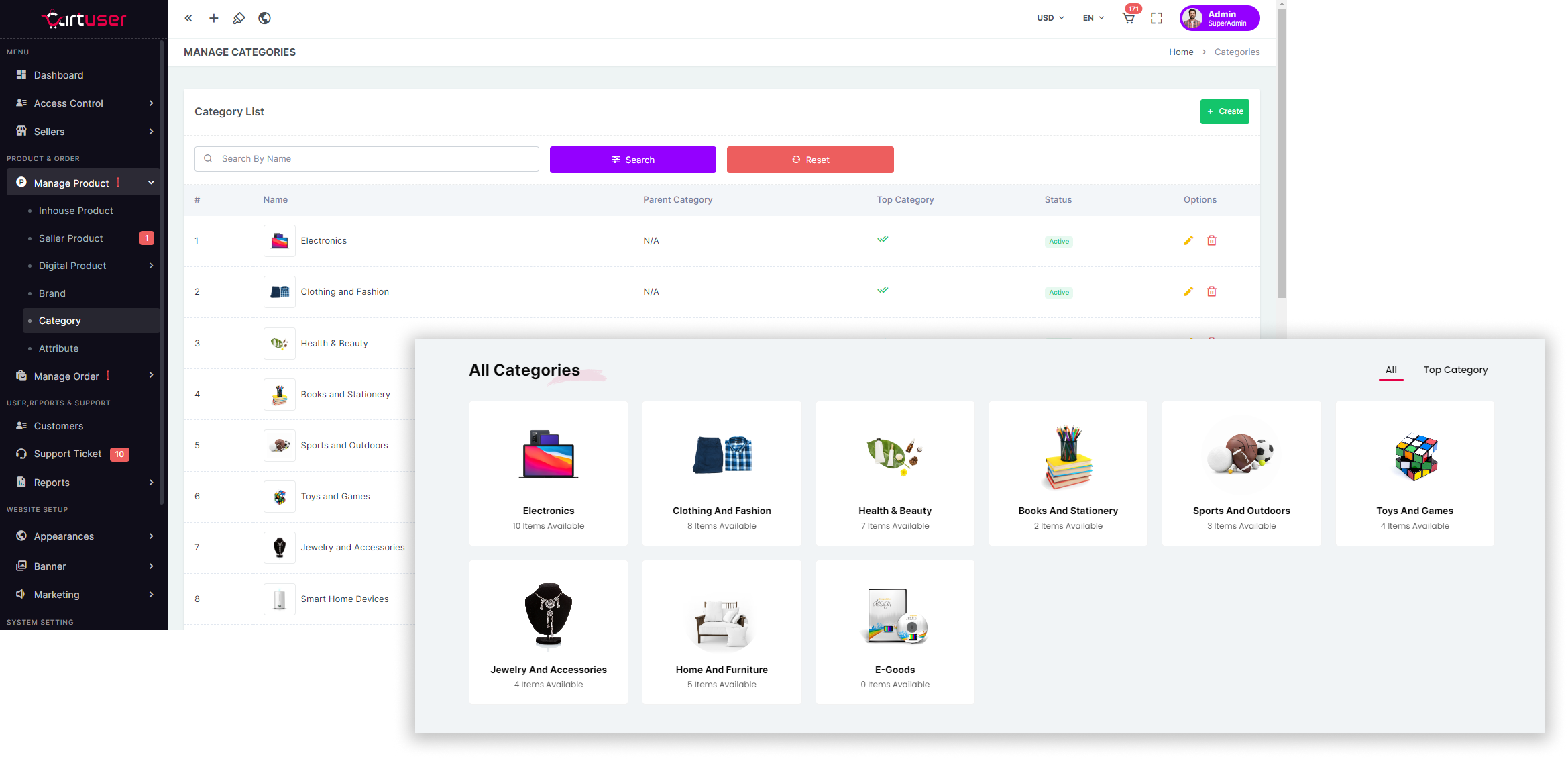Toggle Top Category checkmark for Clothing and Fashion
The width and height of the screenshot is (1568, 759).
883,290
